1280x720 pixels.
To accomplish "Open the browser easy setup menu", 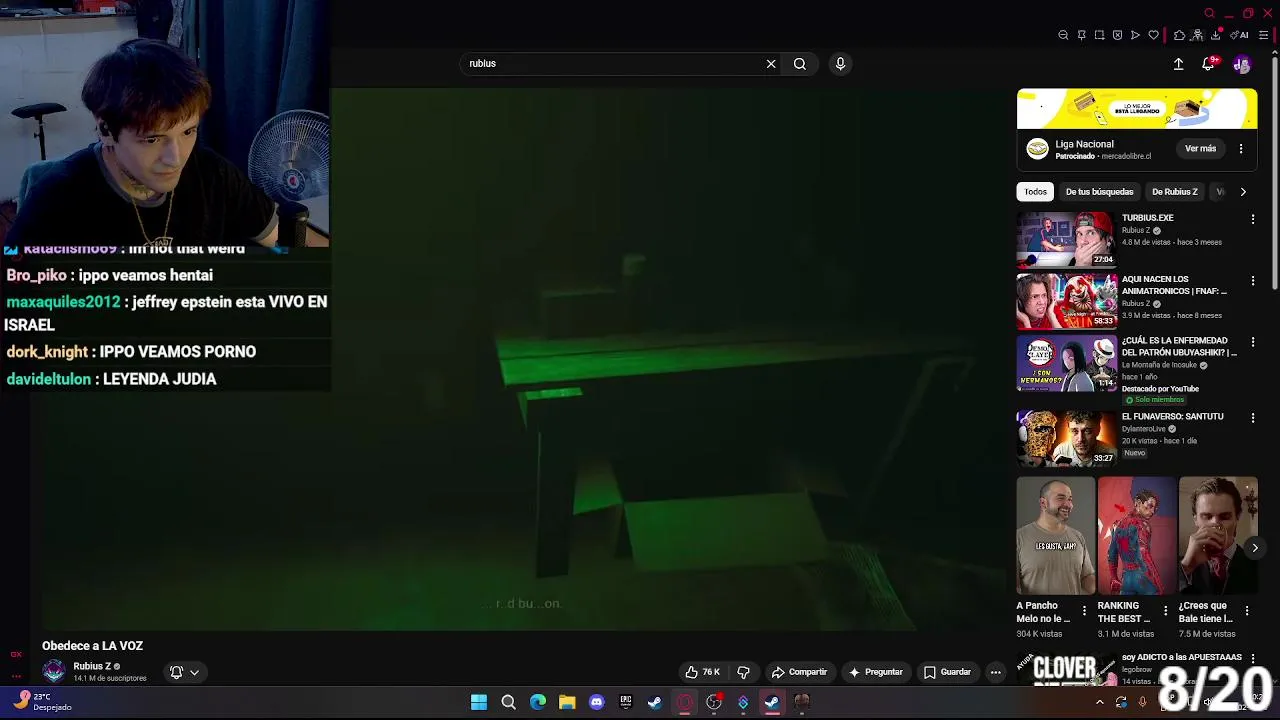I will [1264, 35].
